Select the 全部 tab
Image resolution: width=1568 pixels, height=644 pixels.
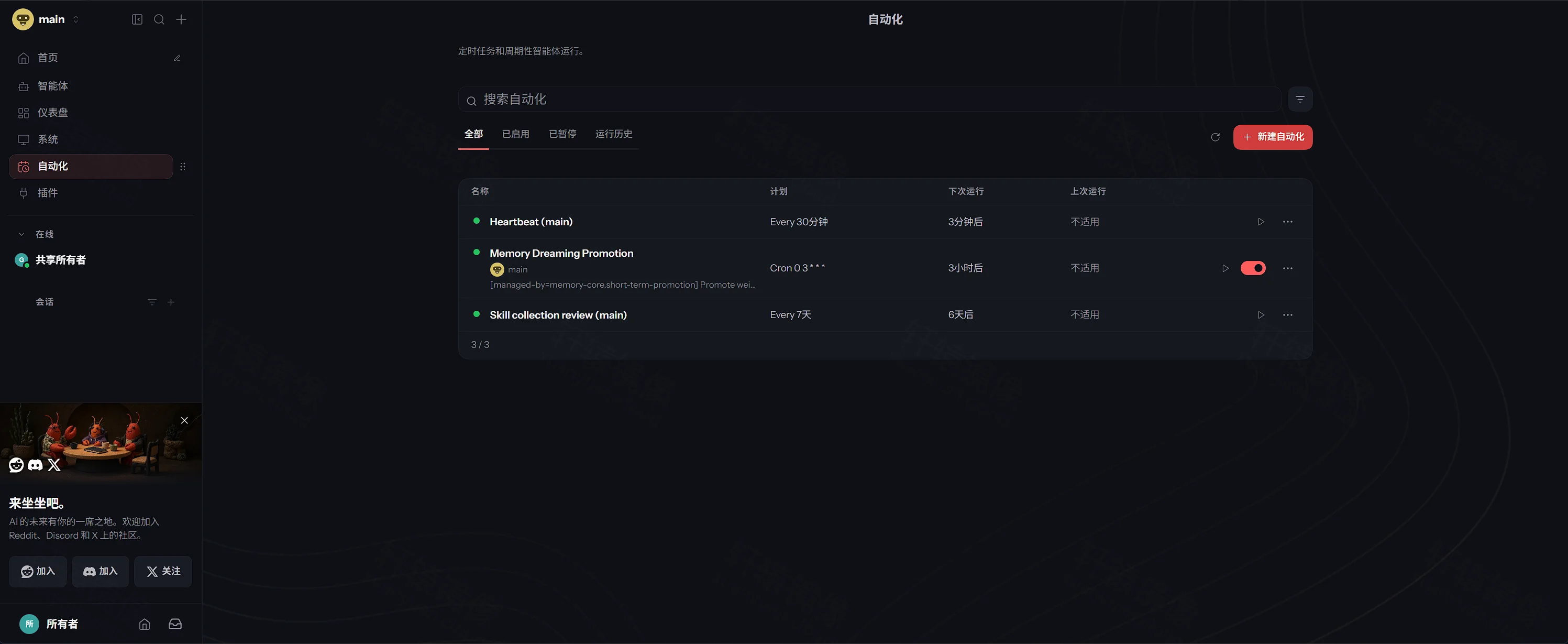[473, 134]
